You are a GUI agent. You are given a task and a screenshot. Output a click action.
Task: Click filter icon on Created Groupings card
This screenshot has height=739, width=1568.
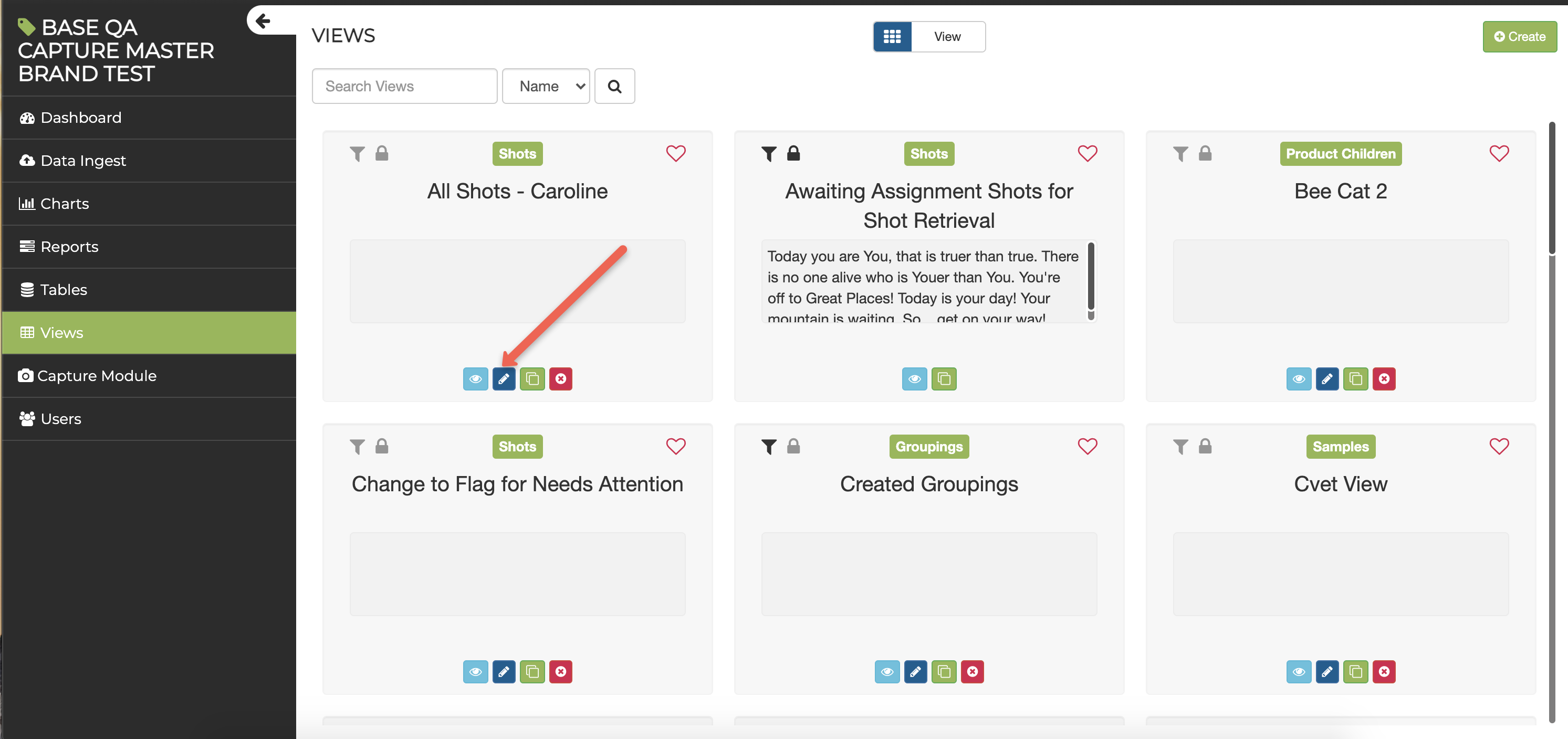click(x=769, y=447)
